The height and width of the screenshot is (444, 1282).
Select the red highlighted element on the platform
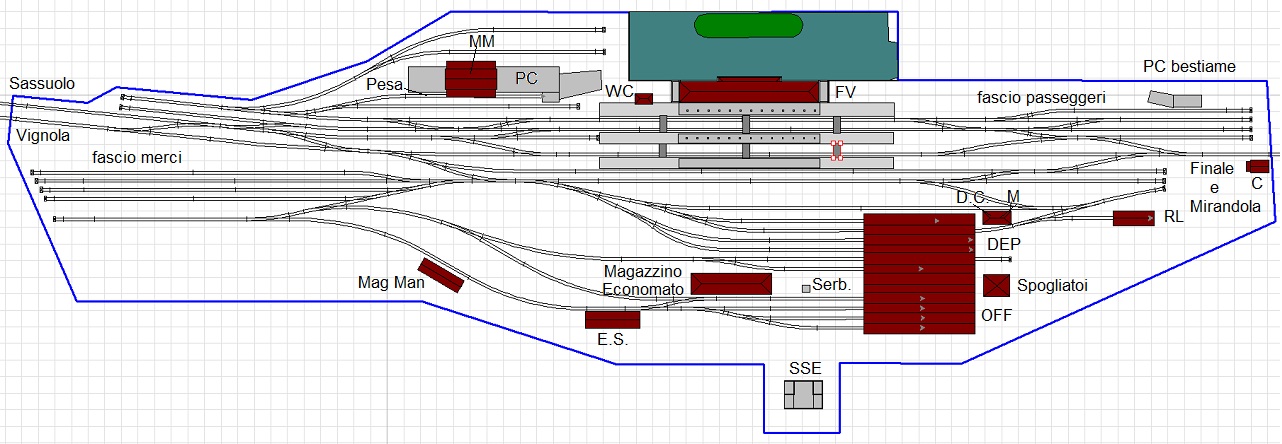(x=837, y=151)
